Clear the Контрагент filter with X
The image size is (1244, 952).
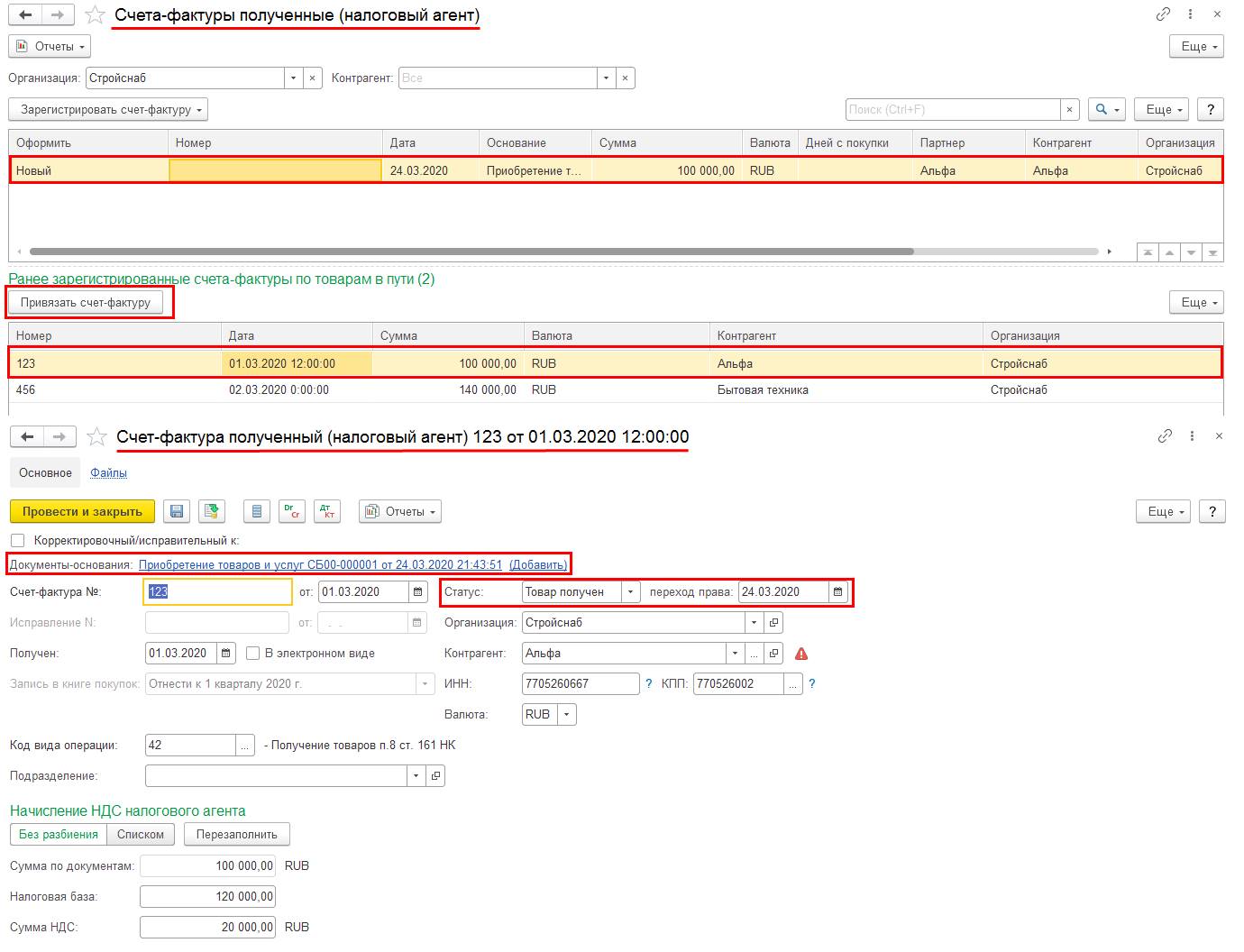[x=626, y=78]
